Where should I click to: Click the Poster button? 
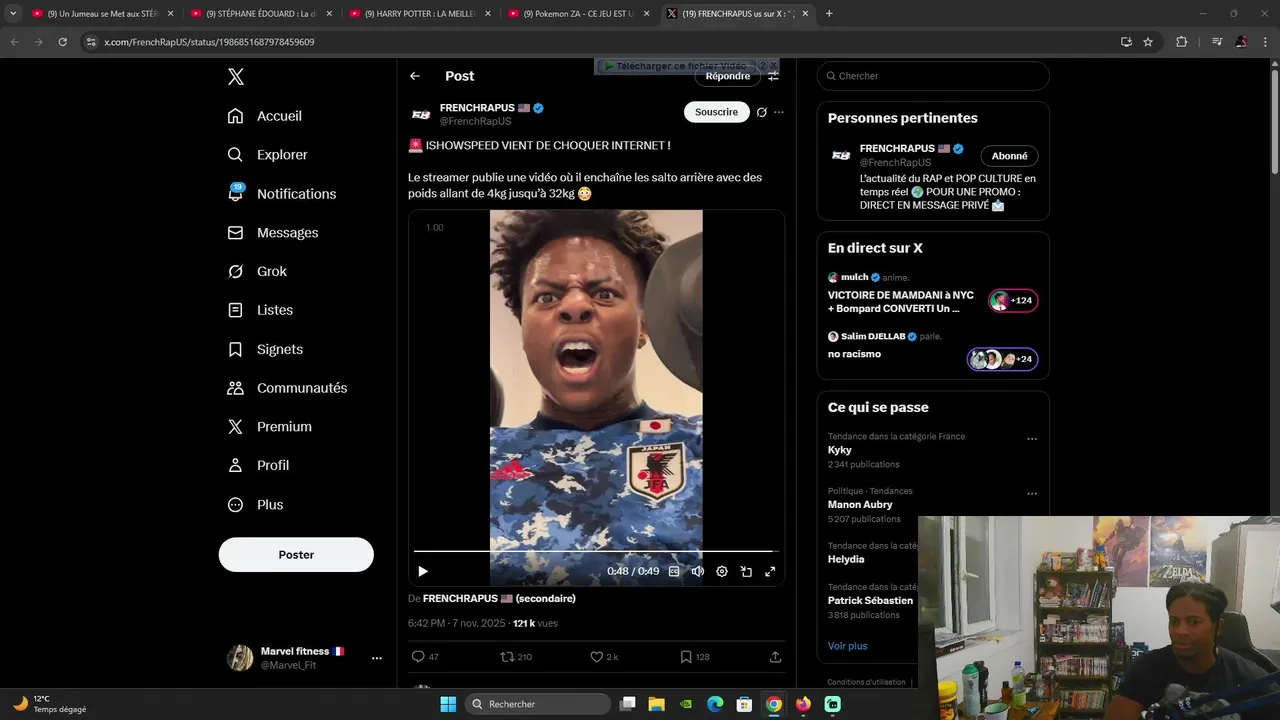coord(296,555)
